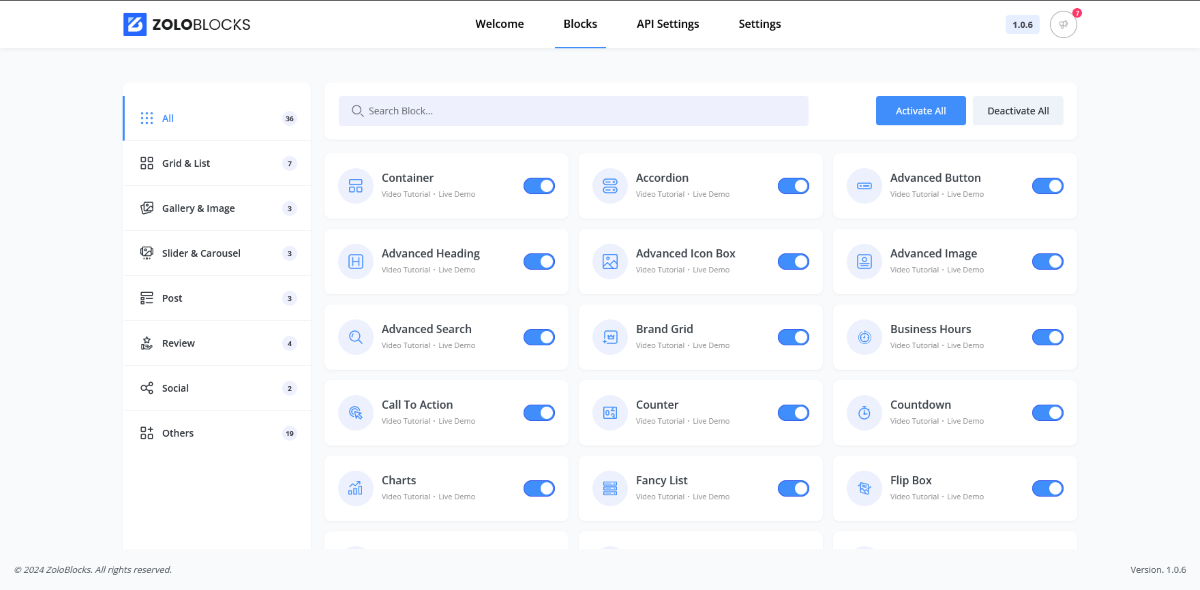
Task: Click the 1.0.6 version badge
Action: click(1022, 24)
